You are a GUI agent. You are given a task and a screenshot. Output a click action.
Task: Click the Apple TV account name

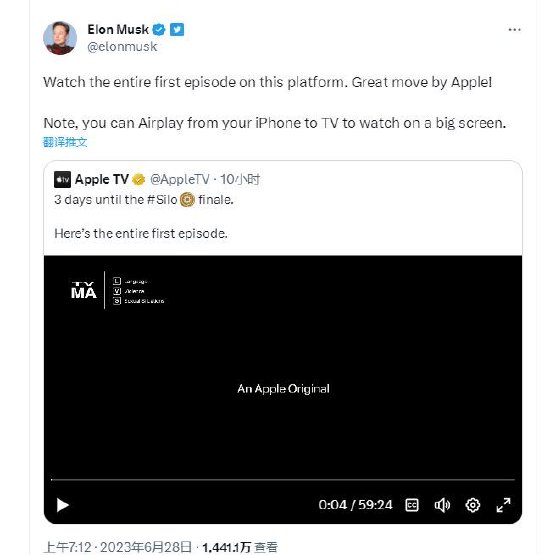102,179
